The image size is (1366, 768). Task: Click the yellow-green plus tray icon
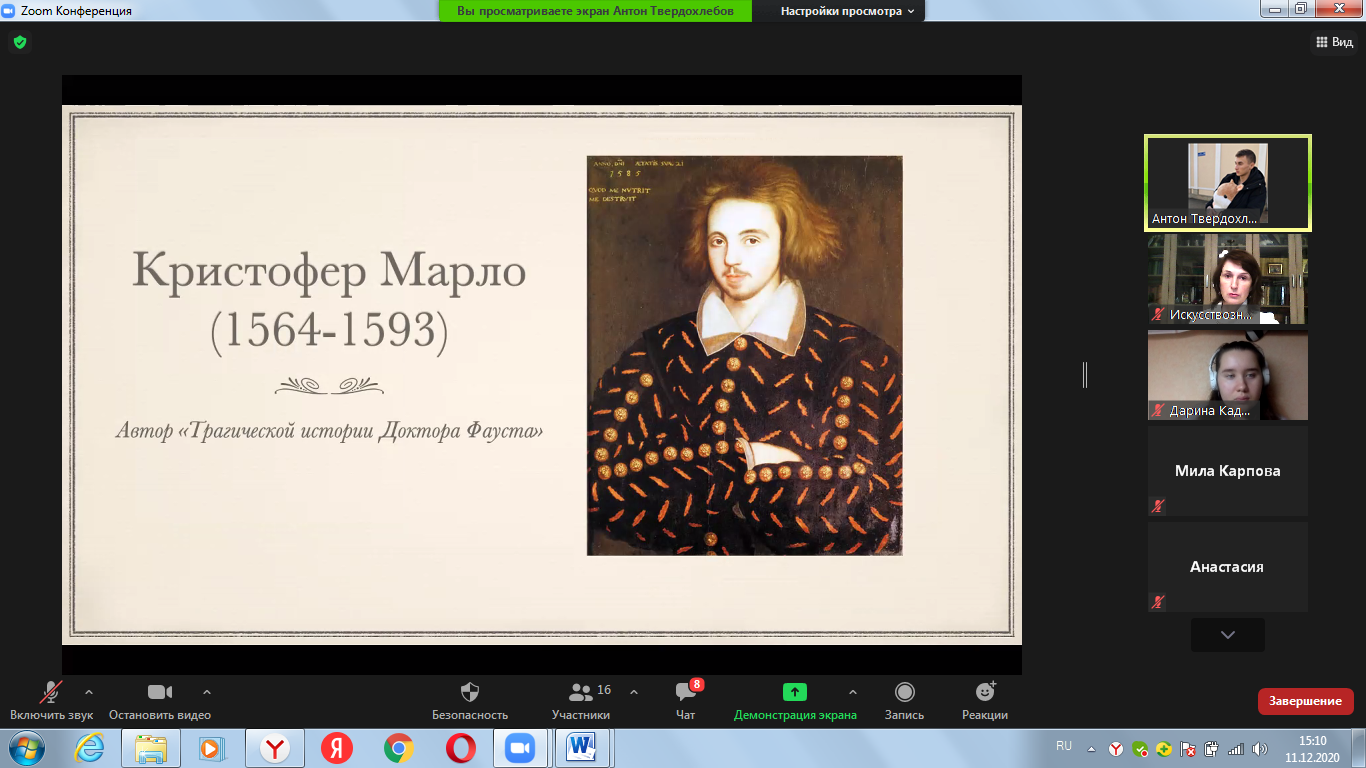(1164, 748)
